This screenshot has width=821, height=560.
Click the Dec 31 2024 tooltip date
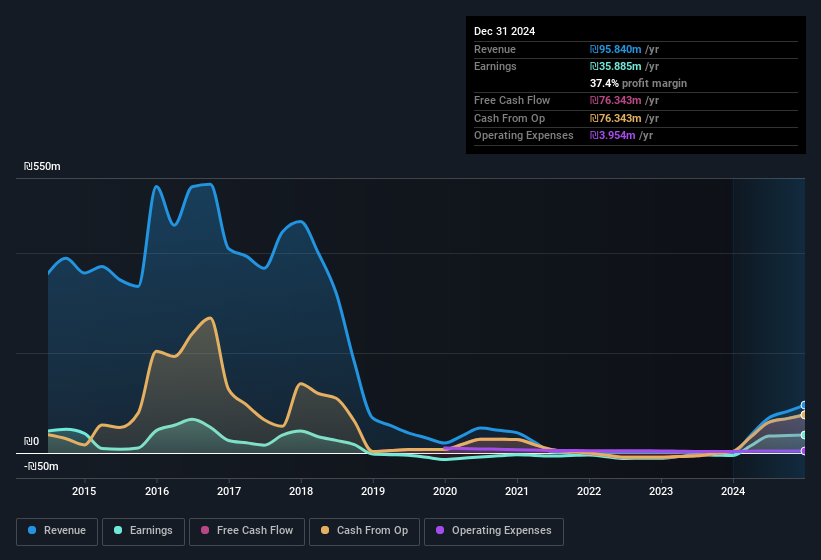point(504,31)
